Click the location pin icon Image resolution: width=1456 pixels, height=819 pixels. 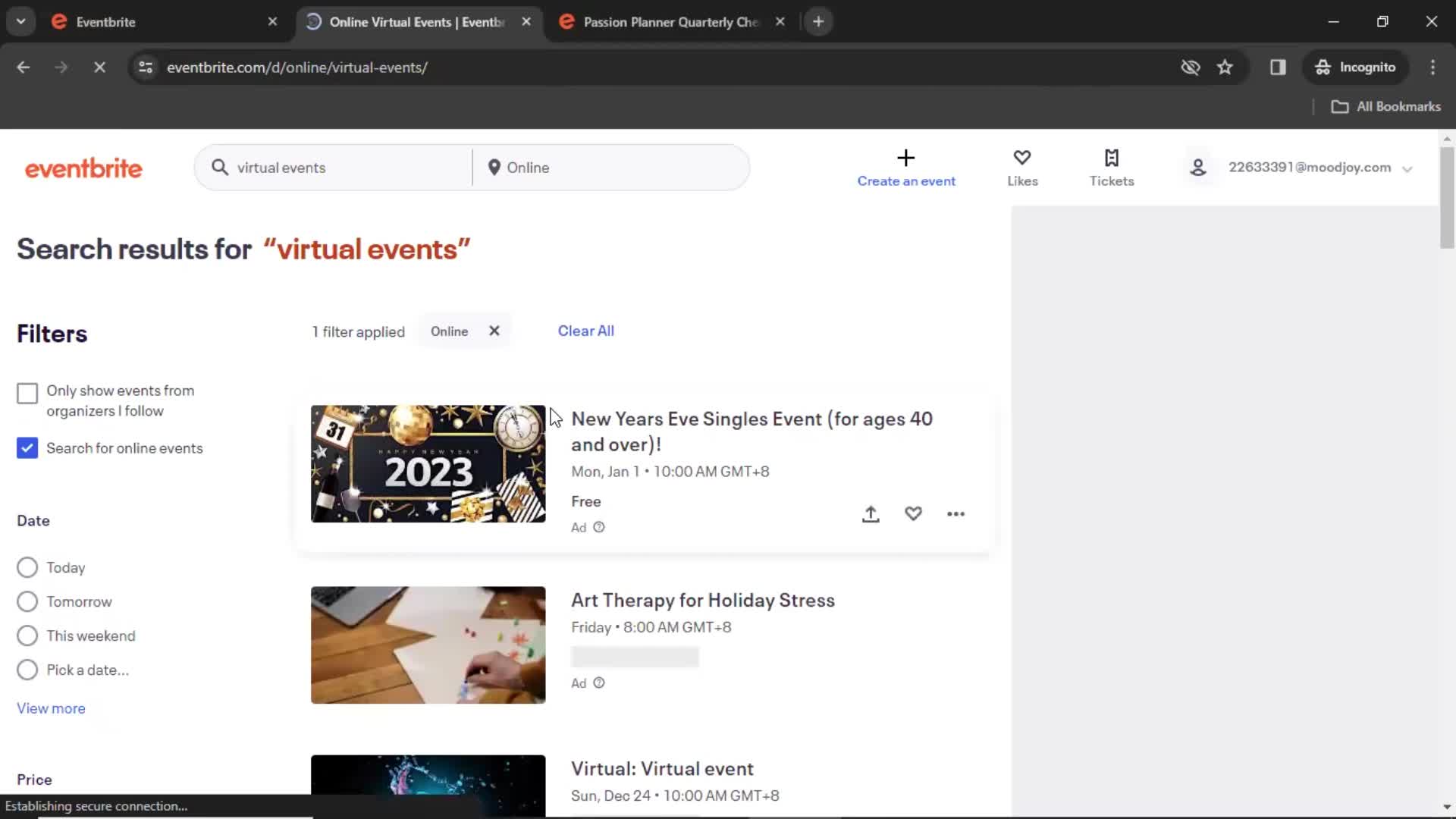494,168
